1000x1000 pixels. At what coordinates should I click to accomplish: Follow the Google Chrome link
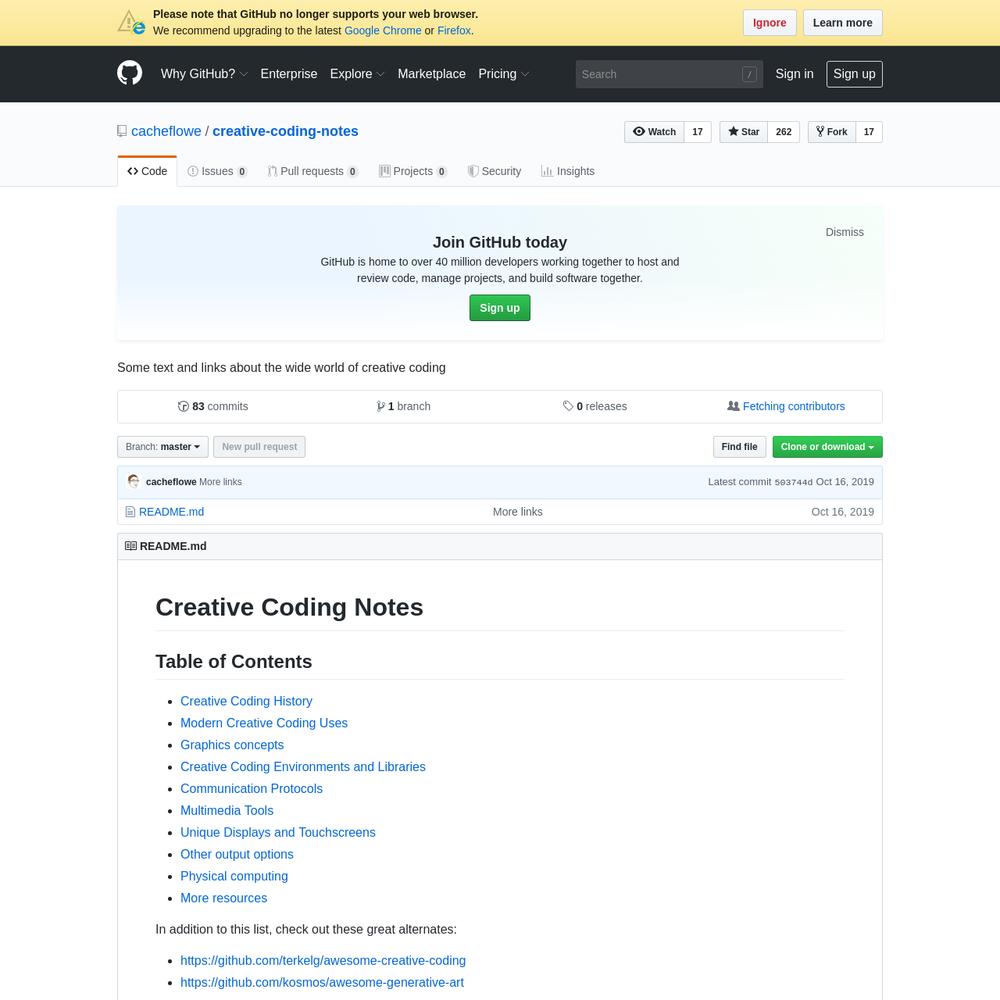[383, 31]
